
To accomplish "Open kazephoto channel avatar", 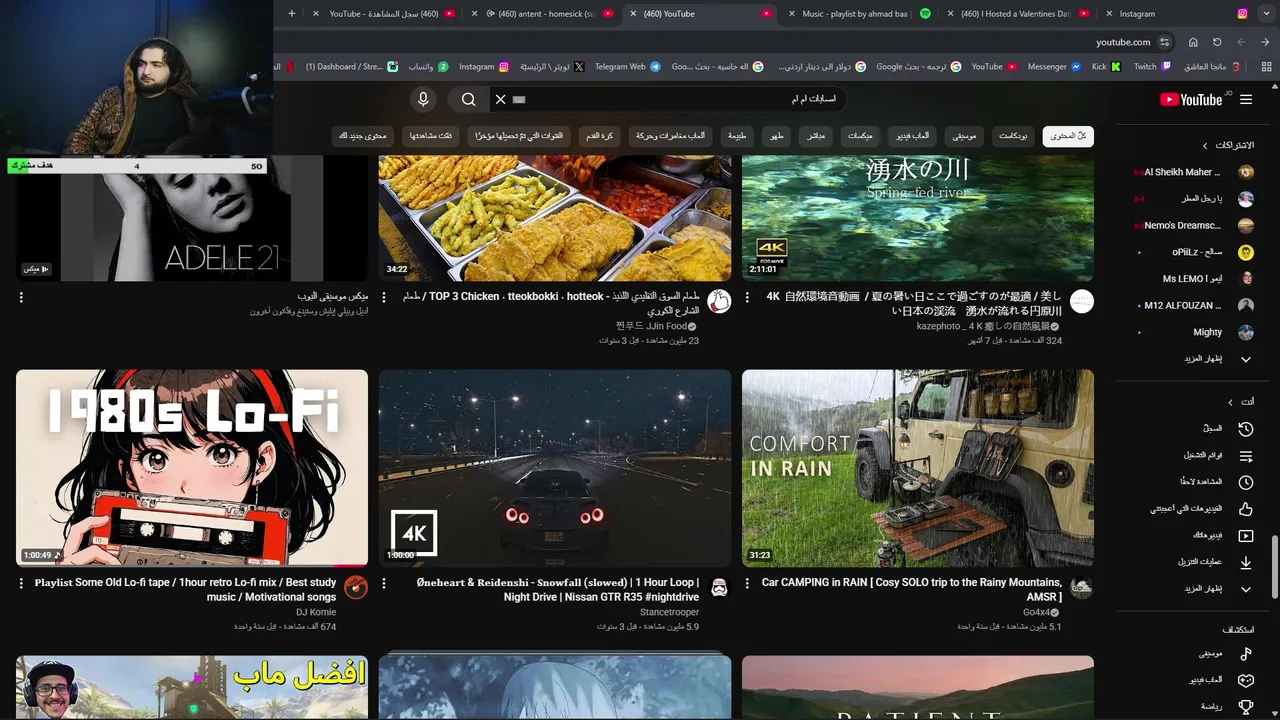I will coord(1082,301).
